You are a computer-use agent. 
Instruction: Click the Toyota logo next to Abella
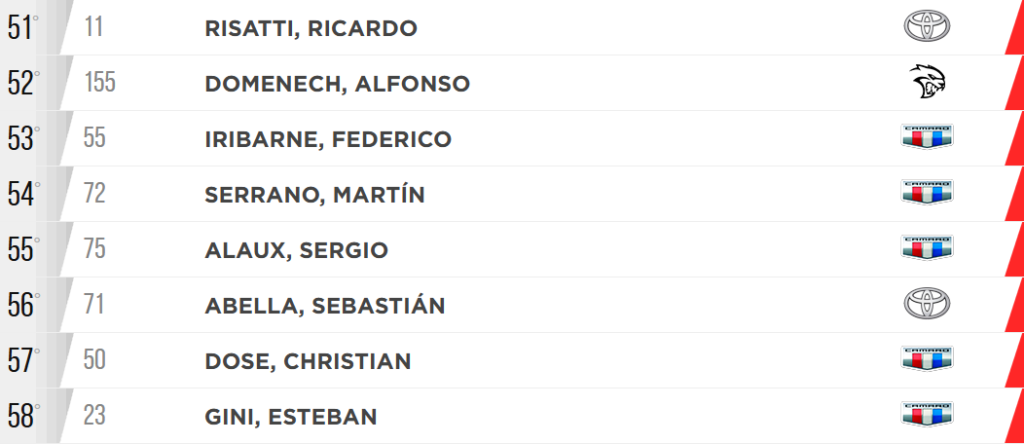click(927, 304)
